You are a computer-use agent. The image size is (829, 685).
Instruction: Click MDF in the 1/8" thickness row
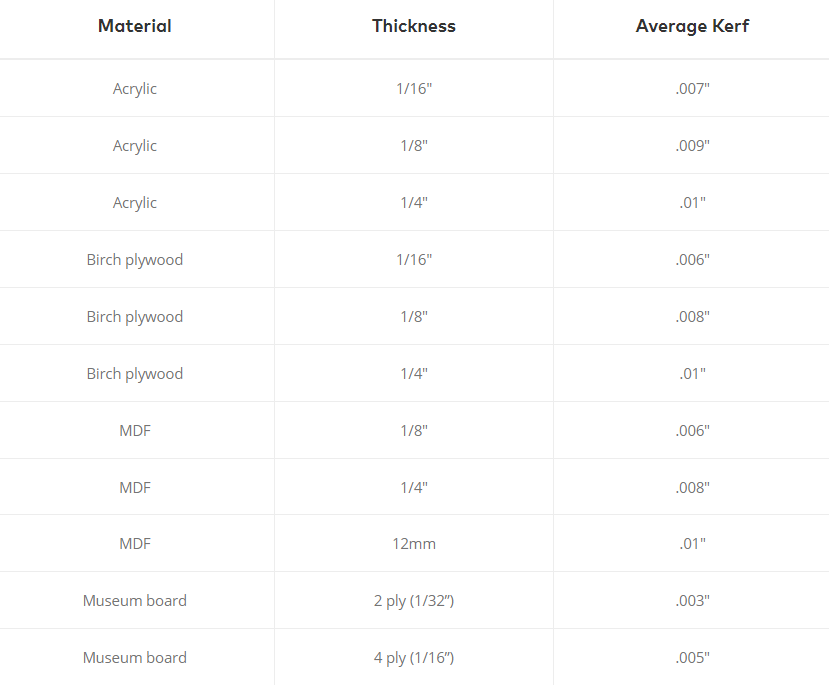point(135,430)
